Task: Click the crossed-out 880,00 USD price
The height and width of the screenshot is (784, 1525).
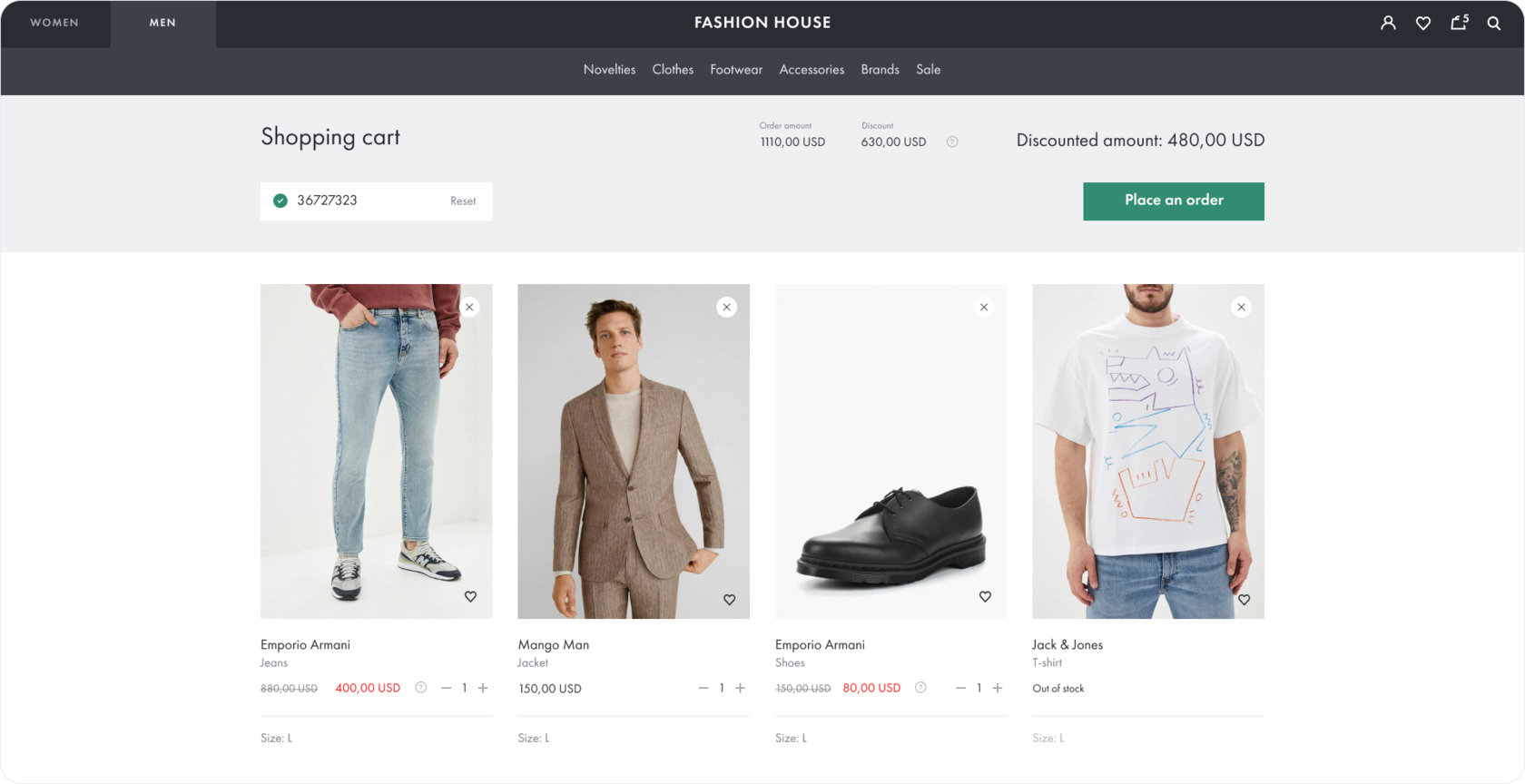Action: click(x=289, y=689)
